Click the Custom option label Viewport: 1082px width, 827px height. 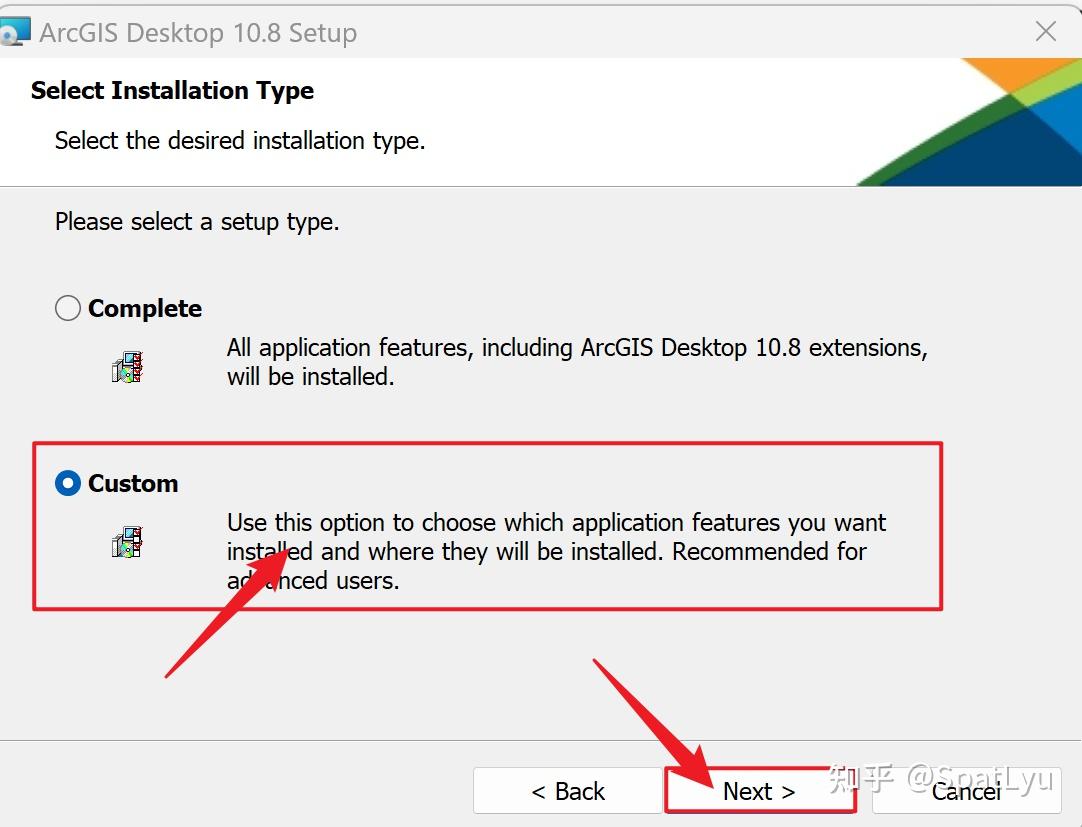click(x=133, y=483)
